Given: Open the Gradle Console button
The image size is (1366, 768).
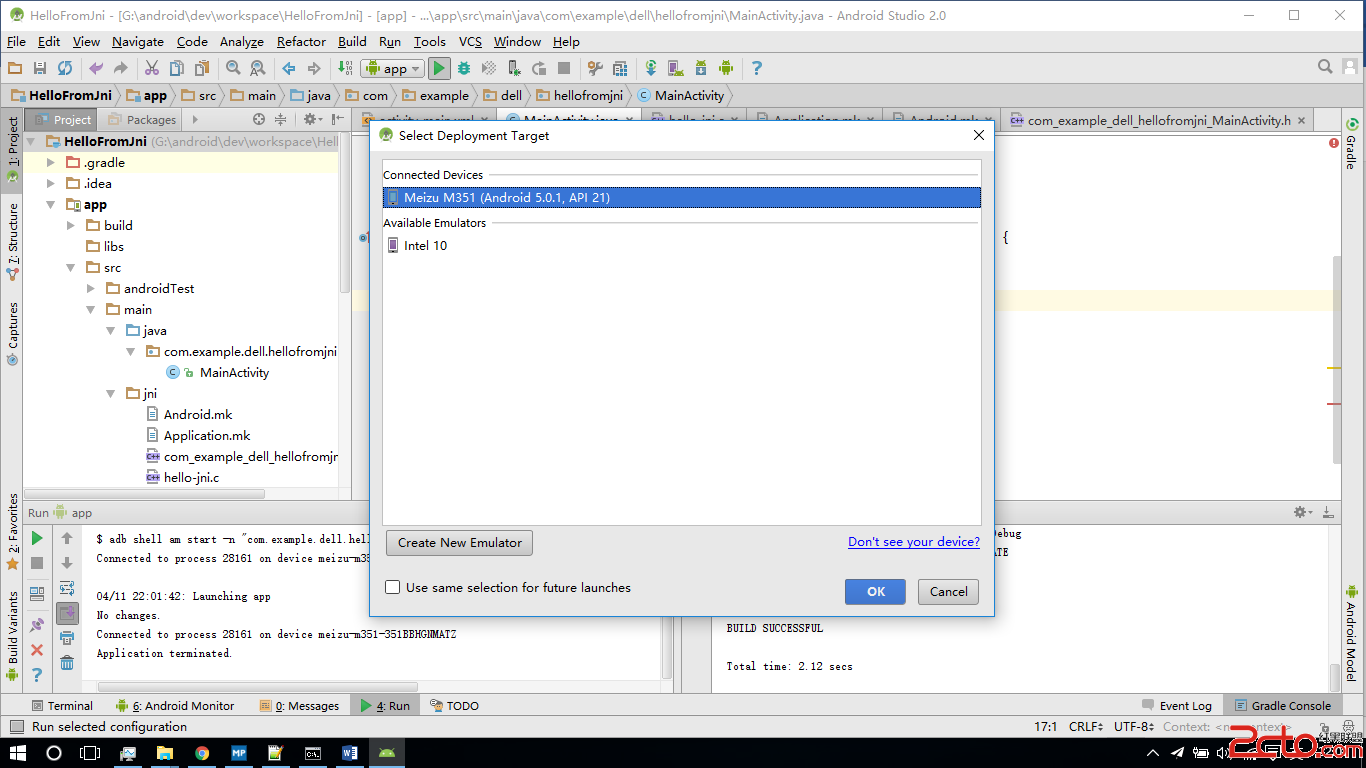Looking at the screenshot, I should [1282, 705].
